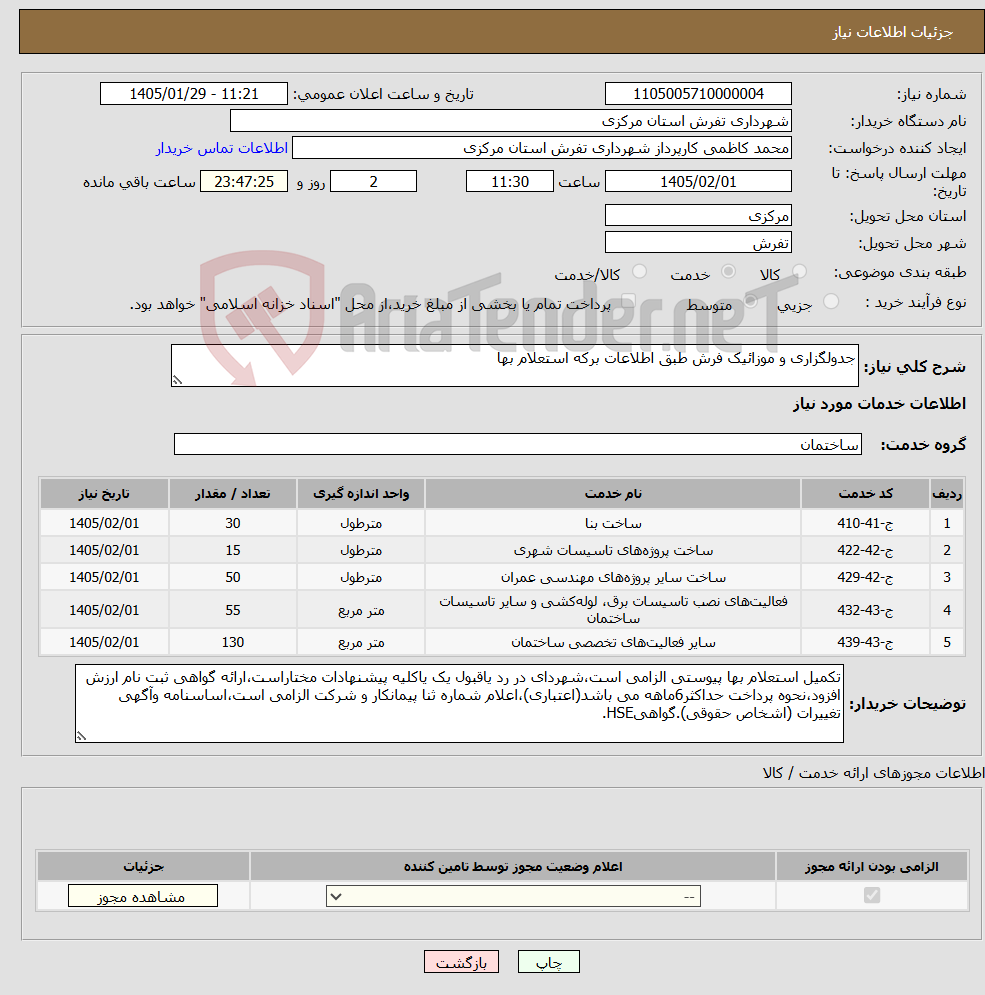This screenshot has height=995, width=985.
Task: Click the چاپ (print) button
Action: click(548, 961)
